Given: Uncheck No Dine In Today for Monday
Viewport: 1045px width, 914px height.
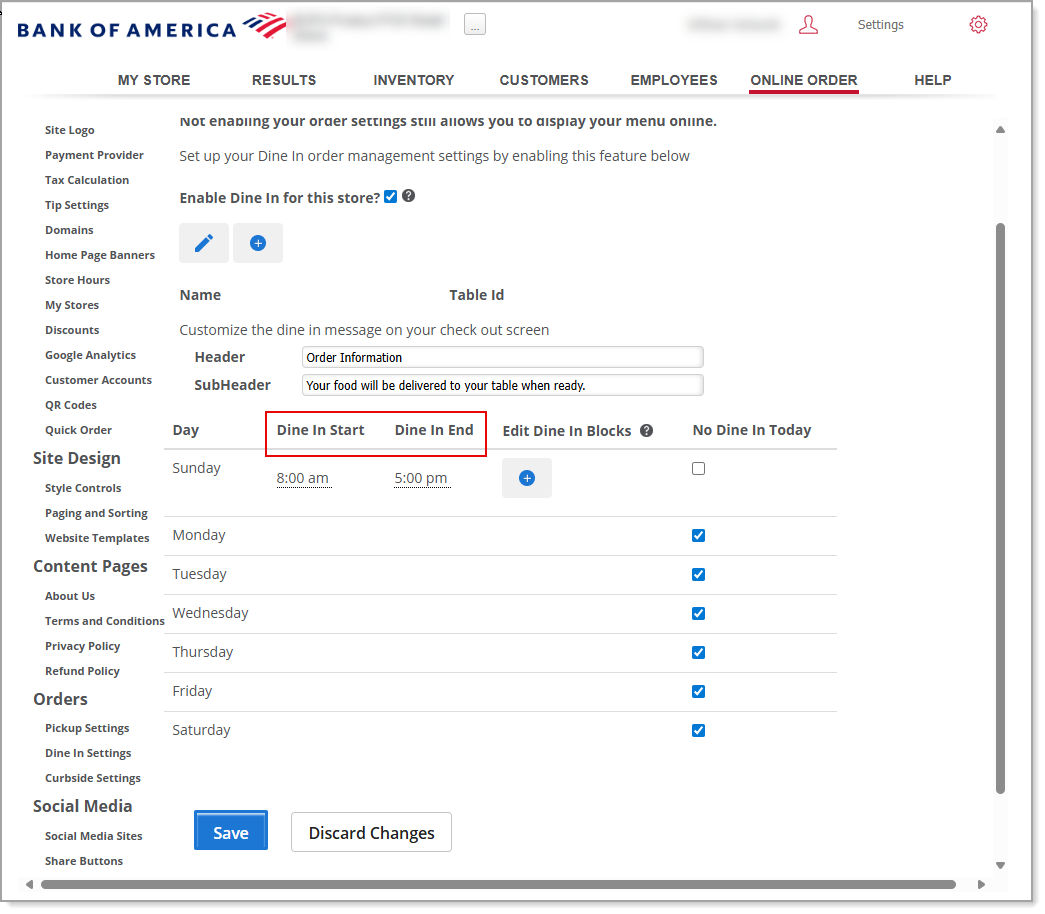Looking at the screenshot, I should [698, 535].
